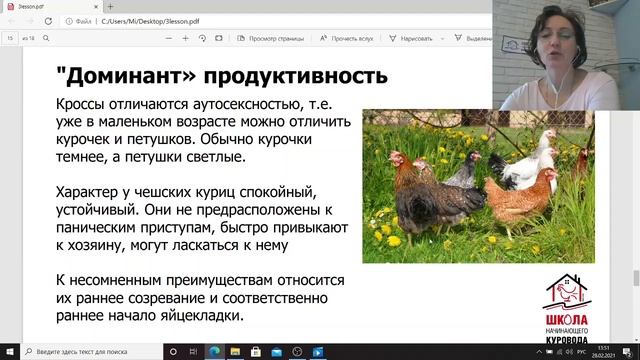Zoom in on the PDF
640x360 pixels.
coord(185,38)
